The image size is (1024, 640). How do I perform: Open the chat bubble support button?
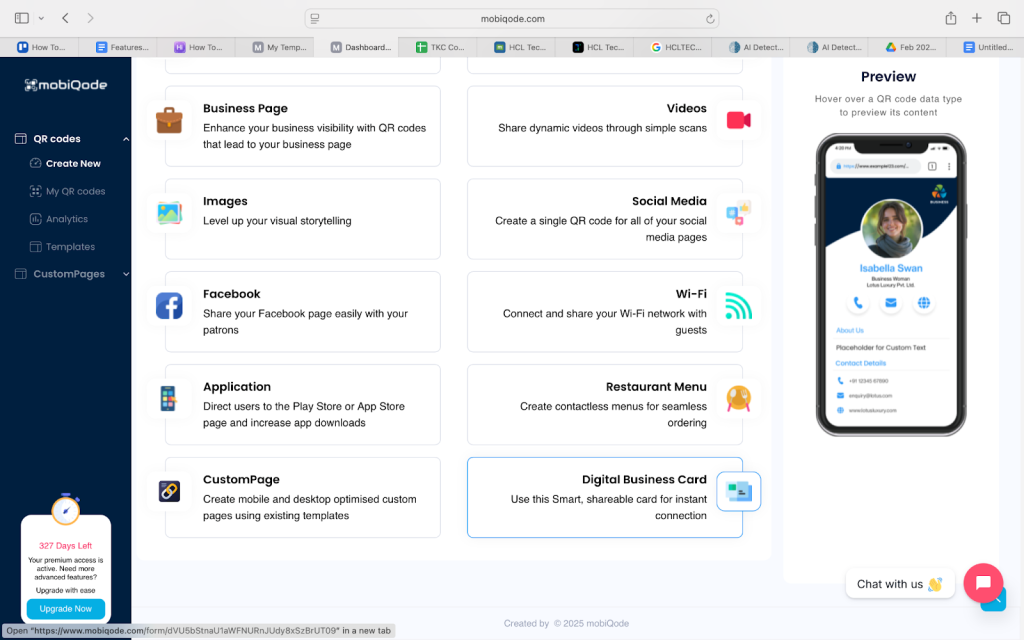(982, 583)
